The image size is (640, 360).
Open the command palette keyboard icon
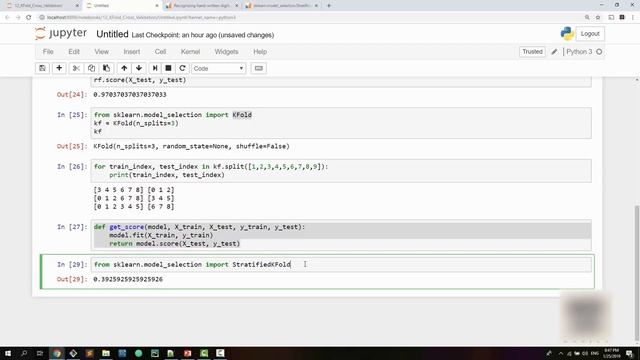coord(258,68)
